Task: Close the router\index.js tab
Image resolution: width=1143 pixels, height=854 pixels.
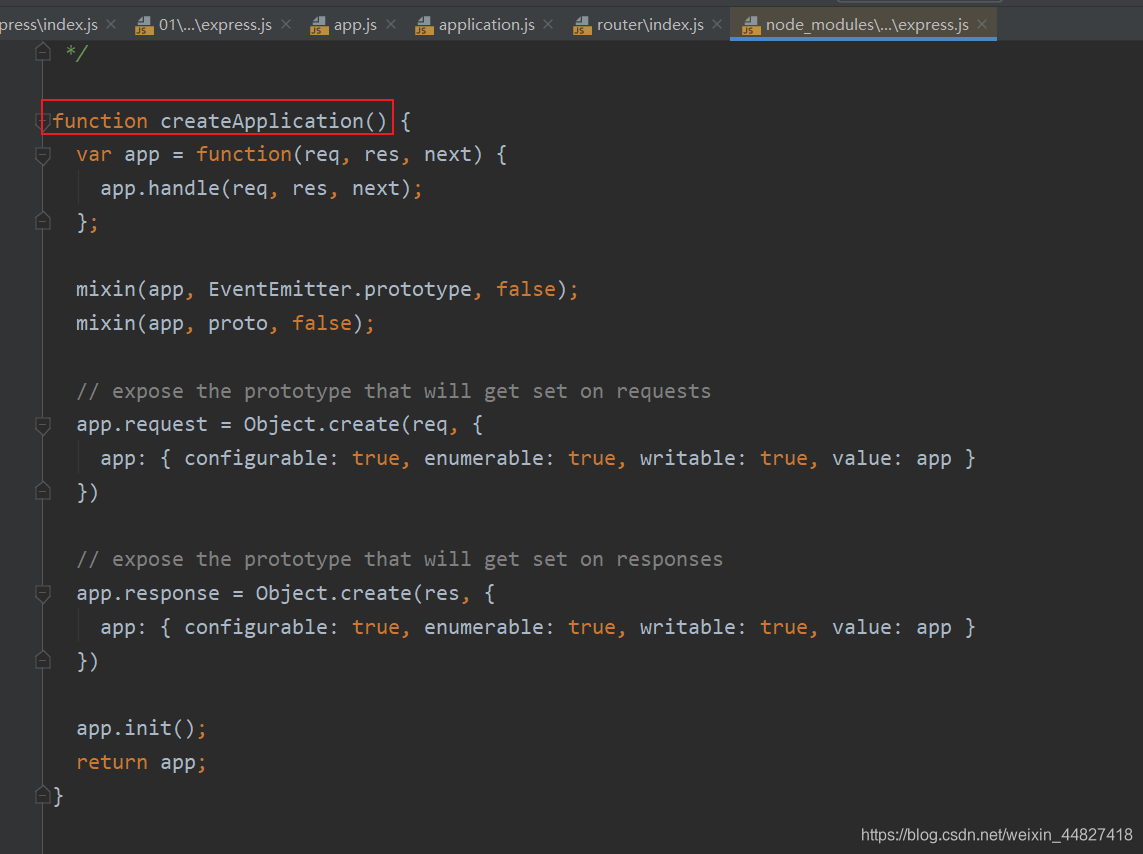Action: click(717, 24)
